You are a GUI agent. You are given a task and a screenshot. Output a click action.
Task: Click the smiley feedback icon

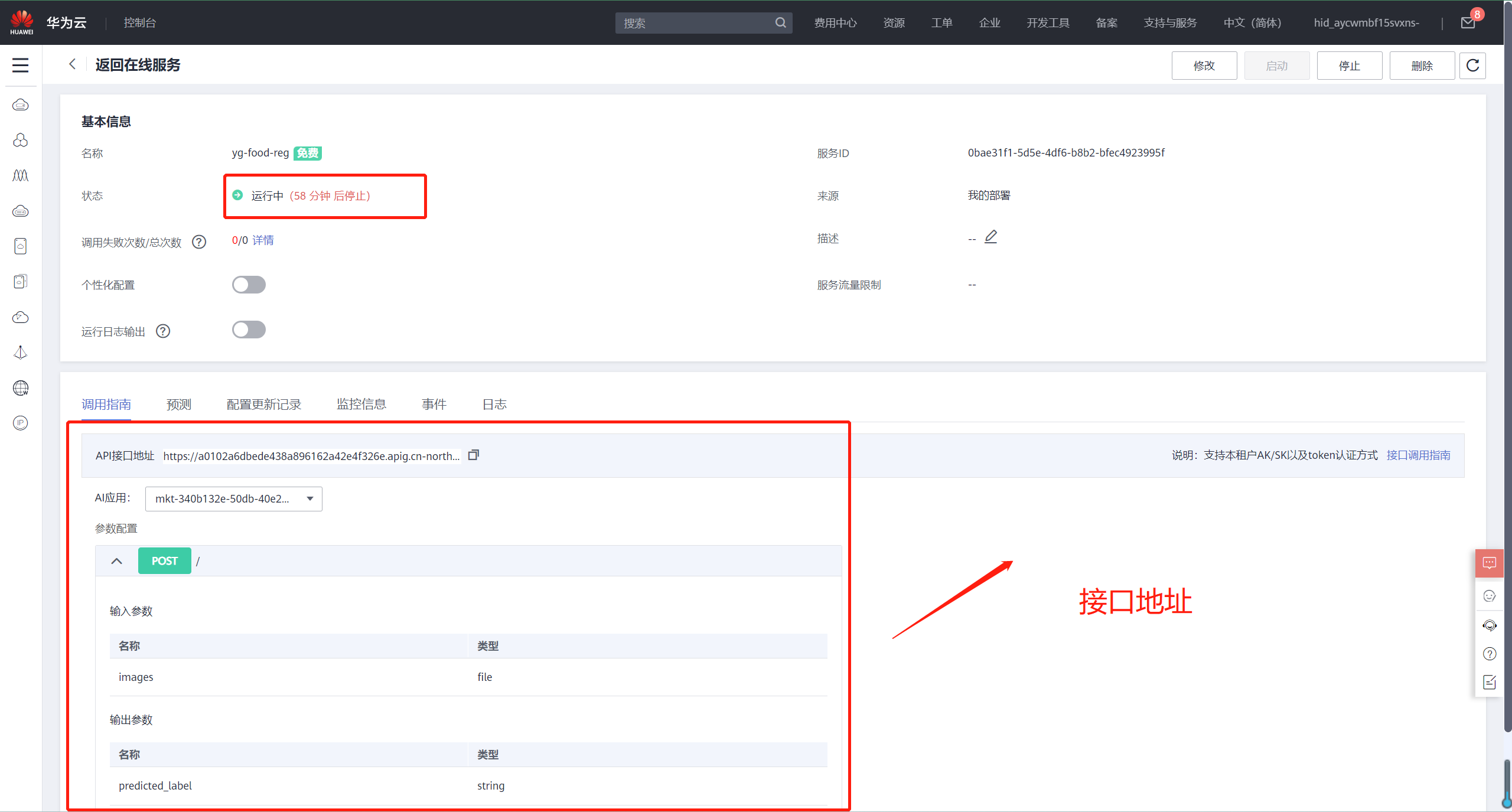click(x=1490, y=596)
